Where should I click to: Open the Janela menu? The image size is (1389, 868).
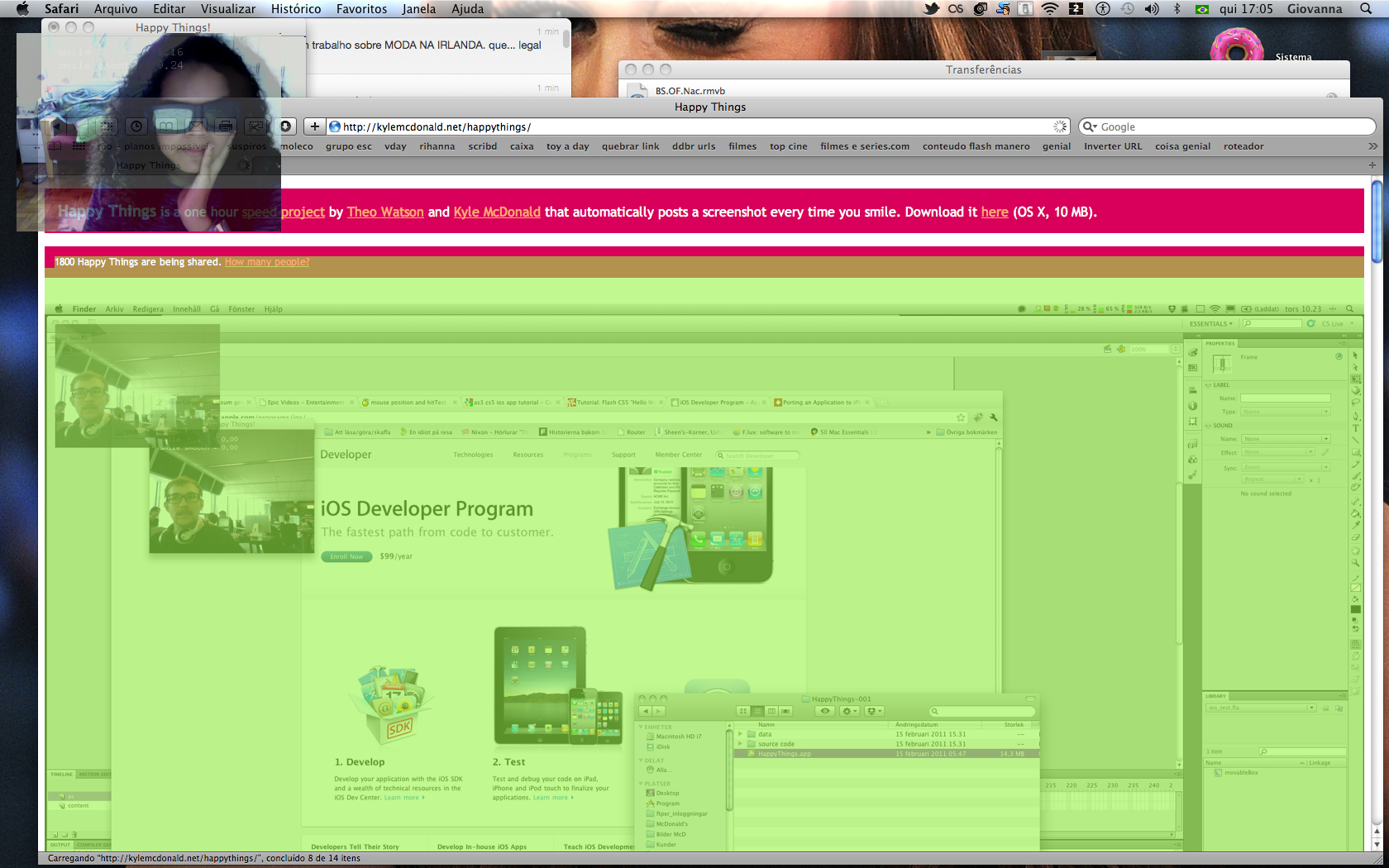tap(419, 9)
